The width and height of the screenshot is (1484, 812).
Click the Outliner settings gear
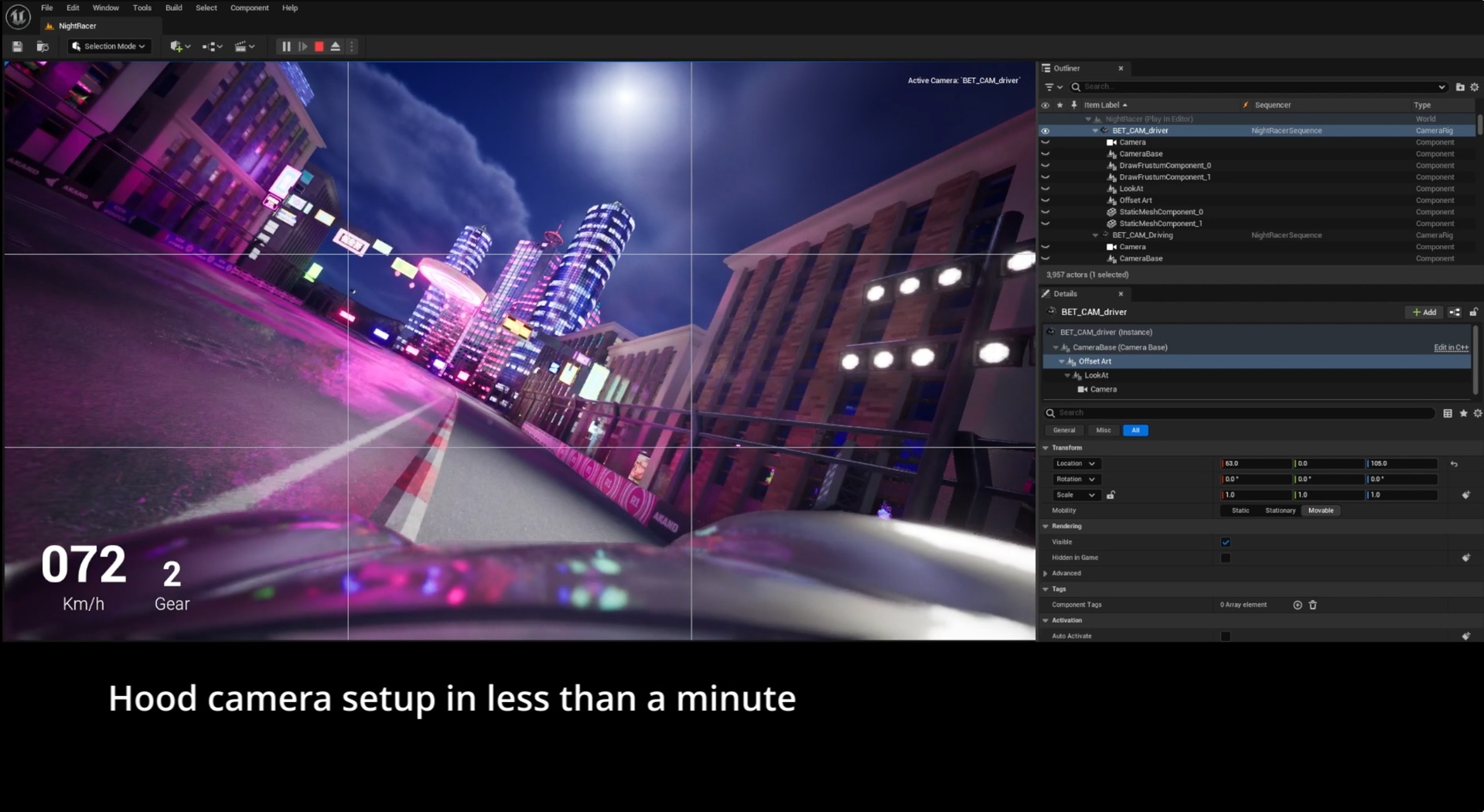click(1474, 87)
